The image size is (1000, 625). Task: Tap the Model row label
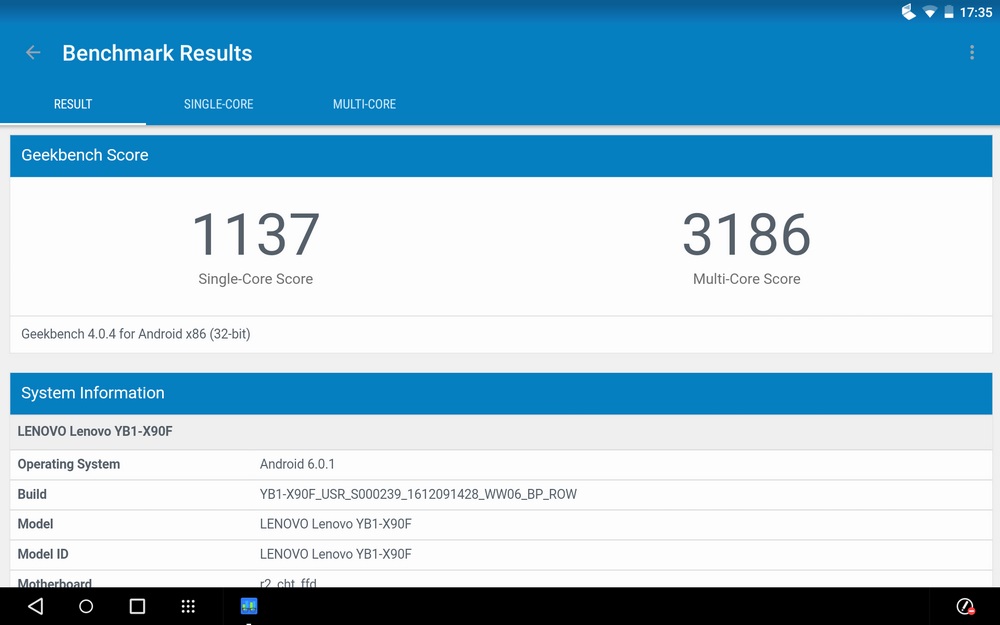(35, 524)
